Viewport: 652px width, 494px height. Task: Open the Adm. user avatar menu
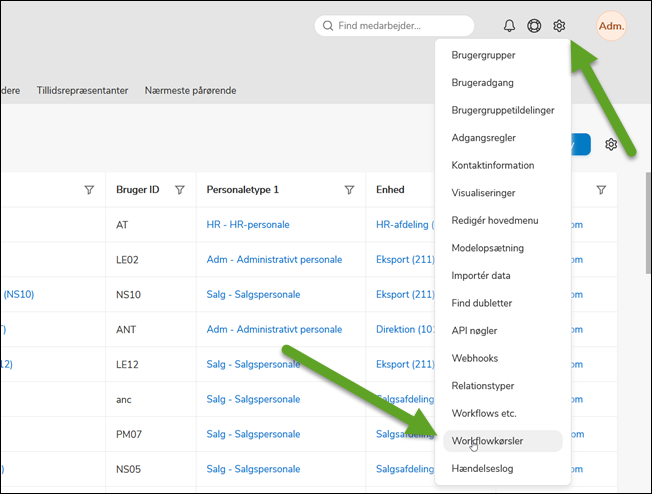(611, 26)
